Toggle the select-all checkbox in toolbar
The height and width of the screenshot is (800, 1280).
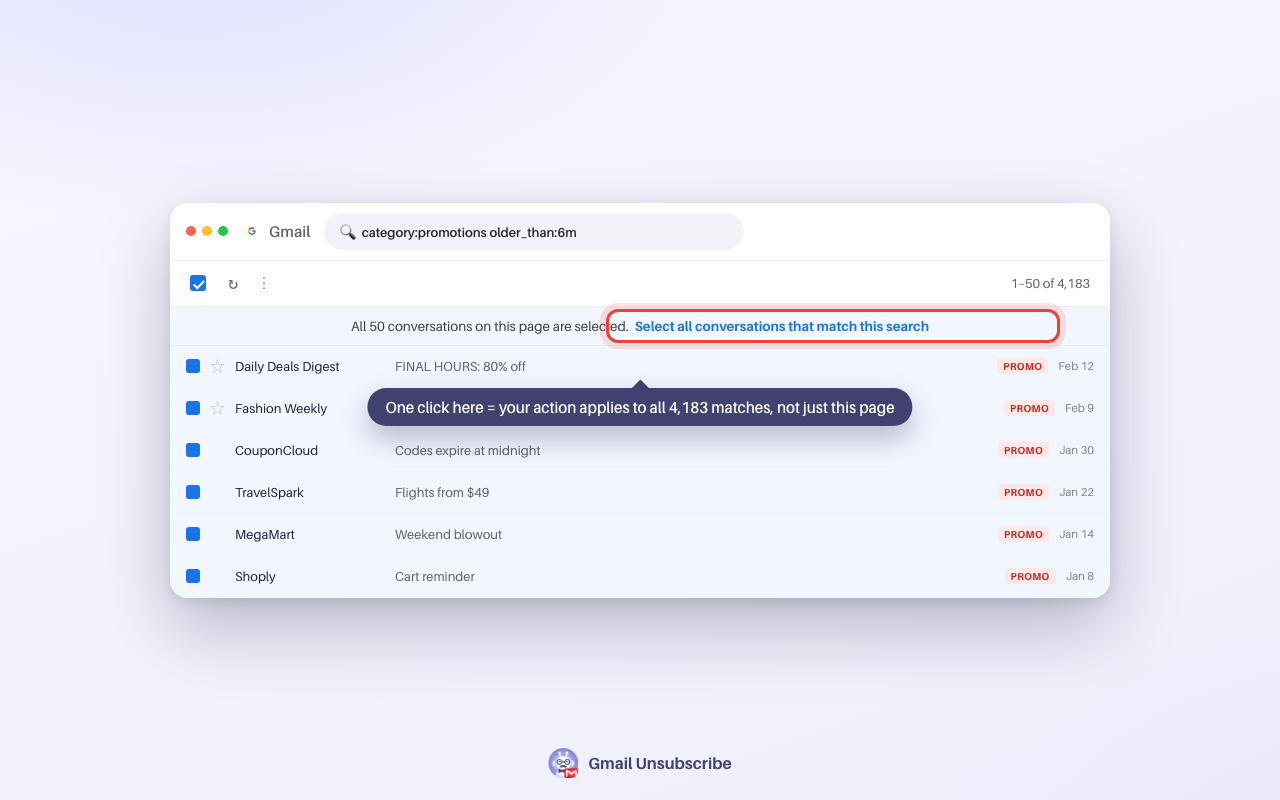[x=198, y=283]
